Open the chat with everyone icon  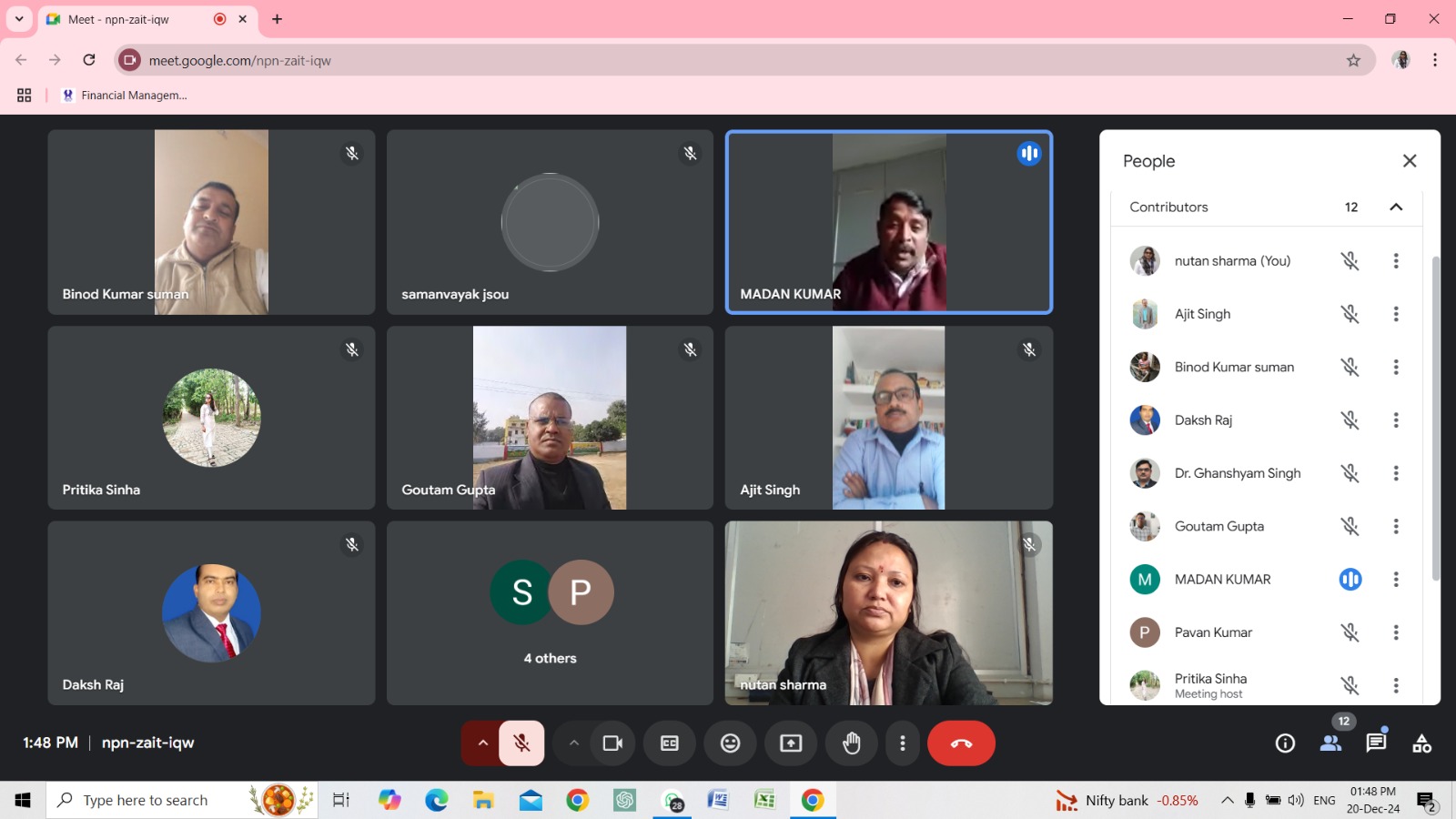[x=1376, y=743]
